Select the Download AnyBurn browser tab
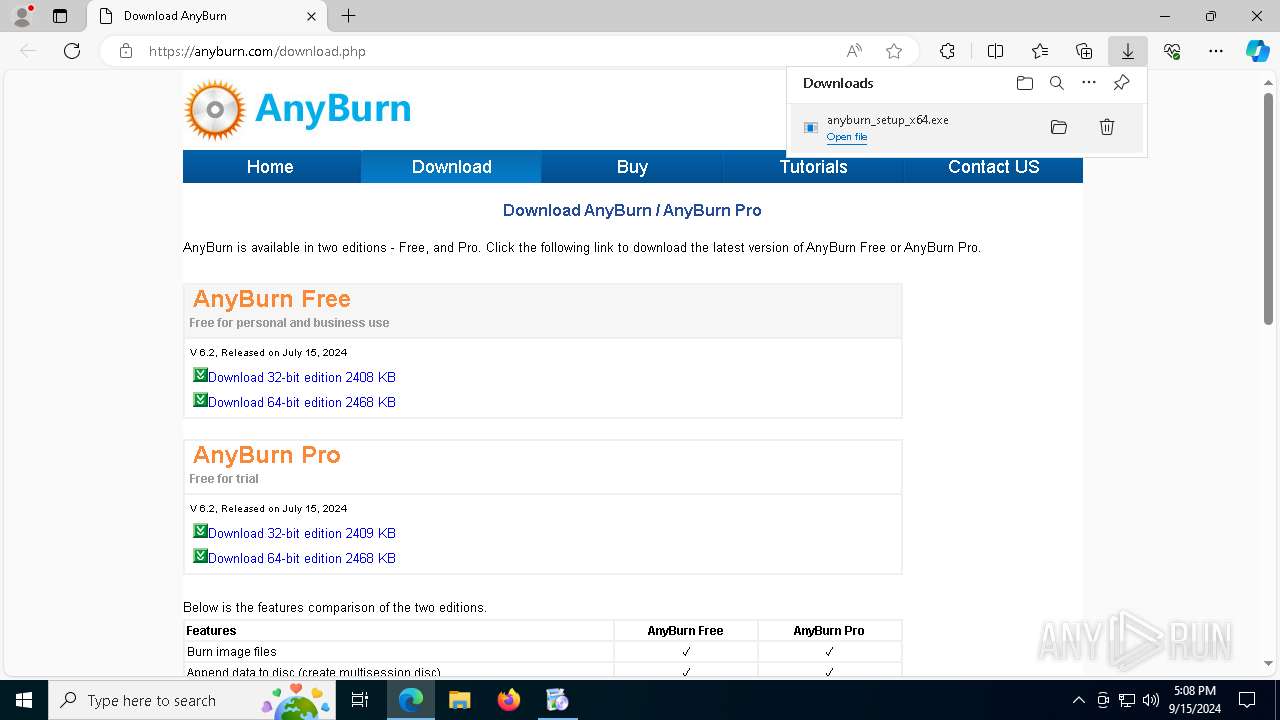This screenshot has width=1280, height=720. [205, 16]
